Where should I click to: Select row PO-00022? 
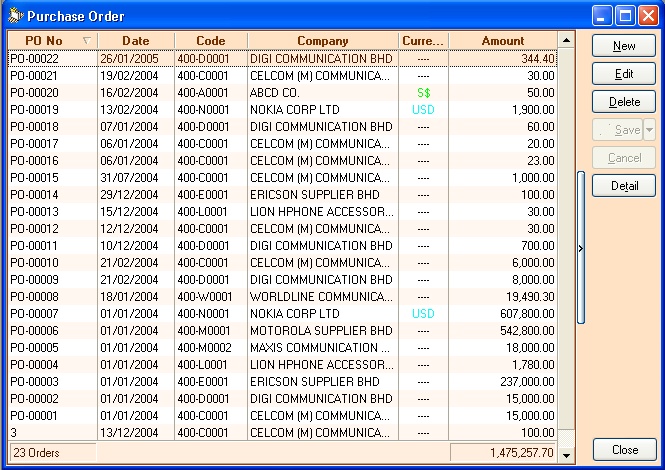tap(282, 59)
